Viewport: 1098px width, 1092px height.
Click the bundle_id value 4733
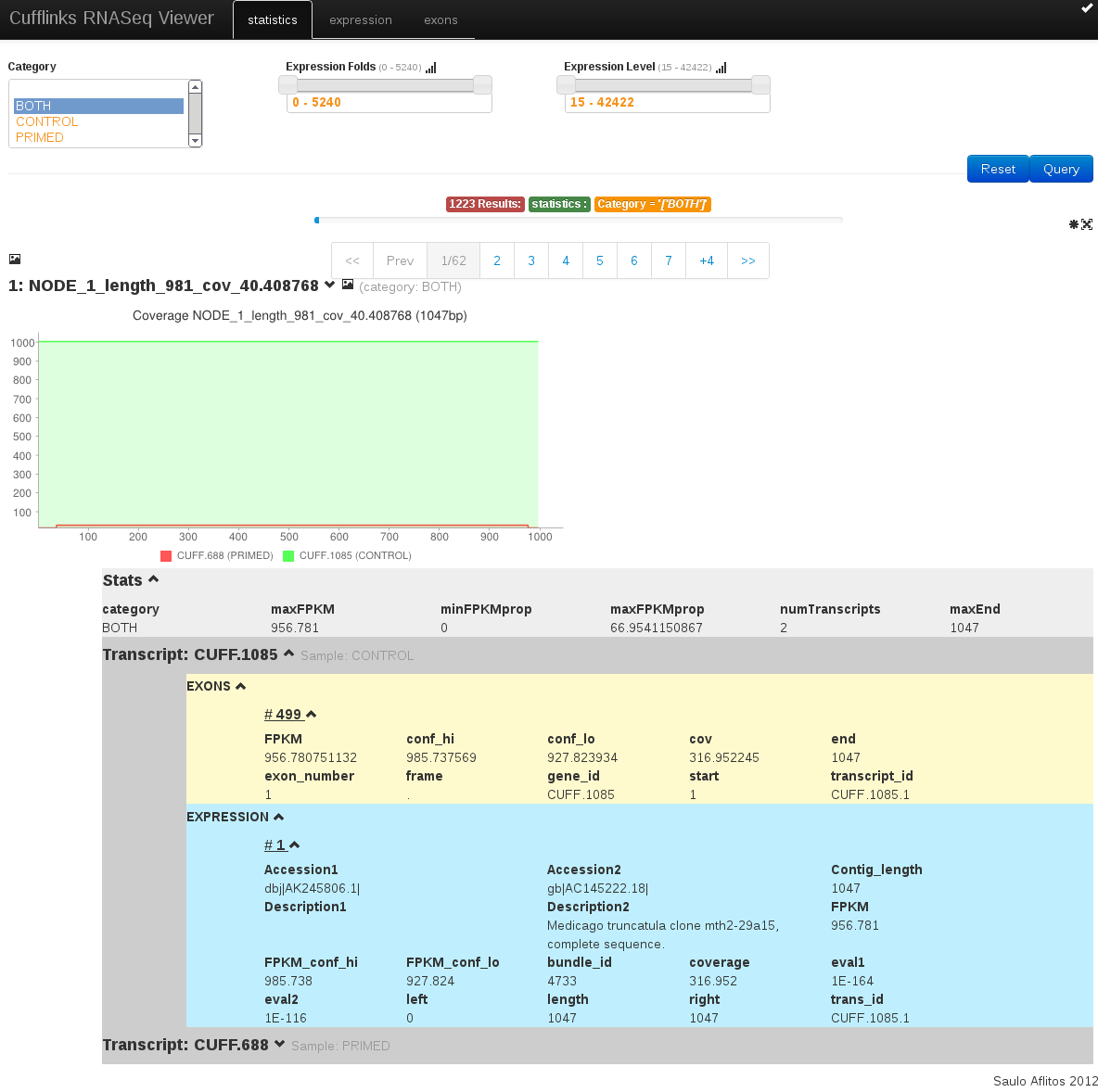pos(562,982)
